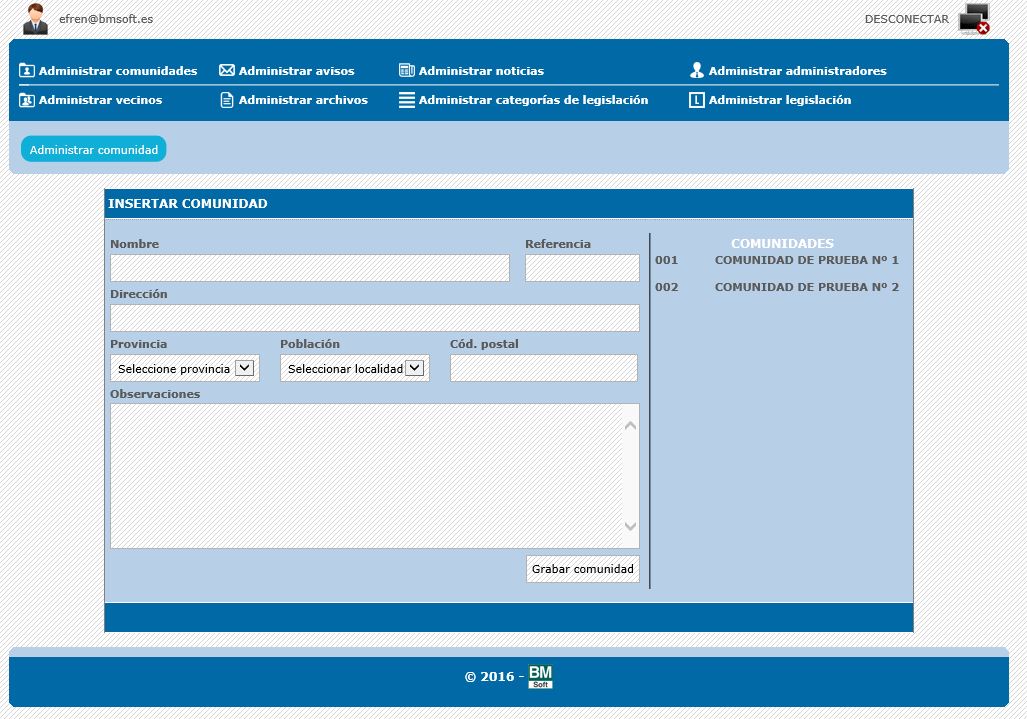This screenshot has height=719, width=1027.
Task: Open COMUNIDAD DE PRUEBA Nº 1 entry
Action: pyautogui.click(x=806, y=260)
